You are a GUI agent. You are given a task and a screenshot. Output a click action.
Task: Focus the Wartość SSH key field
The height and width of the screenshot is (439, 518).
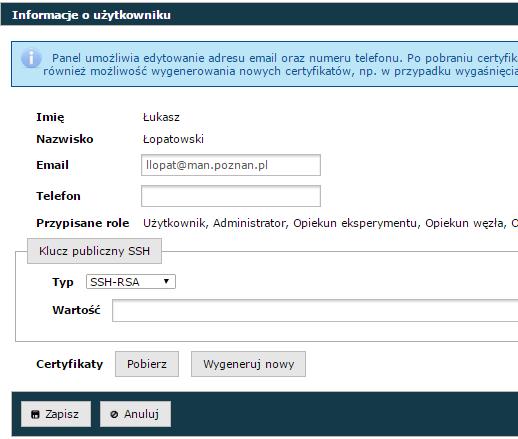(x=315, y=310)
